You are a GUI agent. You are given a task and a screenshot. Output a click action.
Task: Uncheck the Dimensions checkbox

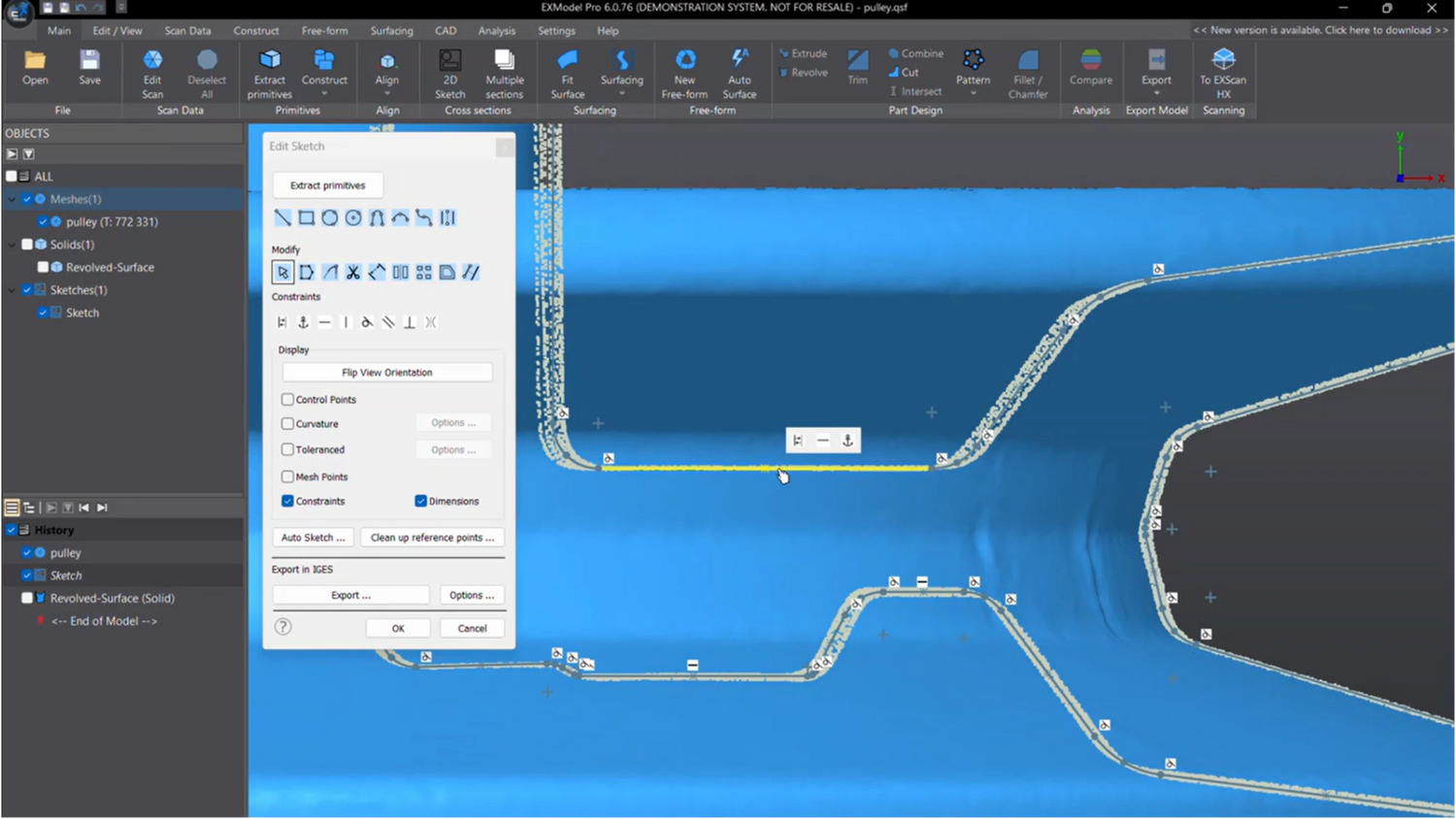pyautogui.click(x=421, y=501)
